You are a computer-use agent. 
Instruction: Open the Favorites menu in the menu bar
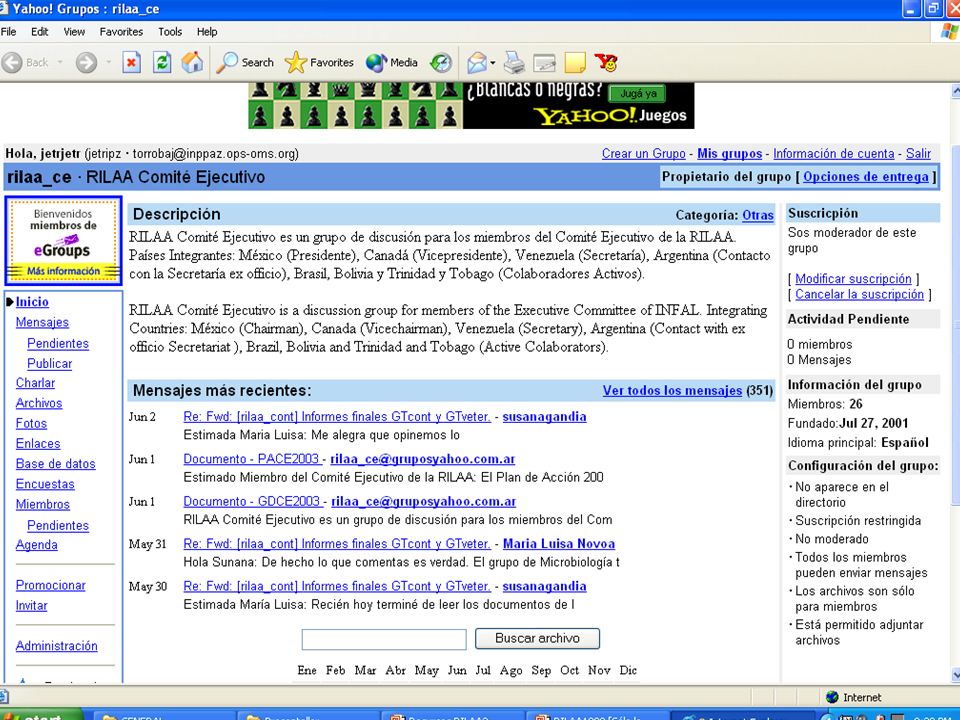pos(121,32)
